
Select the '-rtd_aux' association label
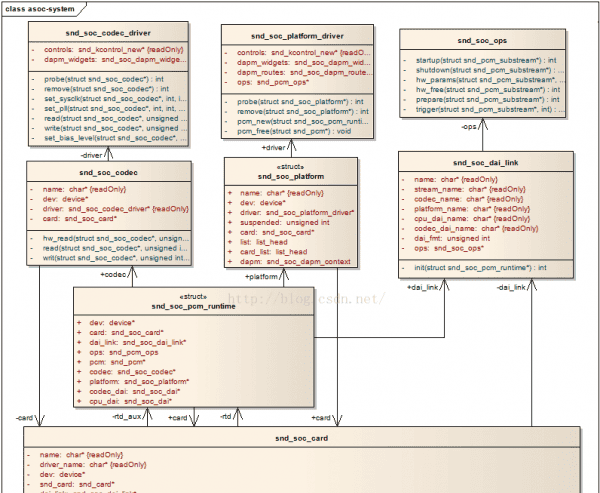point(128,416)
